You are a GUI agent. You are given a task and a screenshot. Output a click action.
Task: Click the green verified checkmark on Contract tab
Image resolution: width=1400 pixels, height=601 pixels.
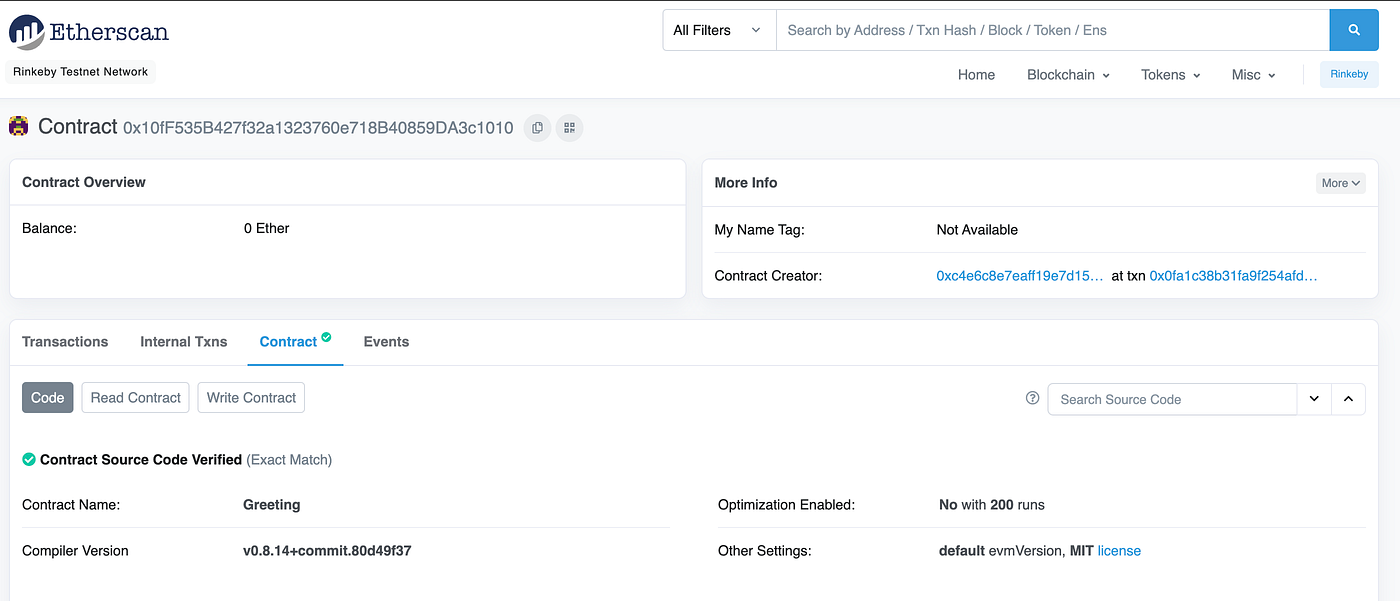click(x=326, y=337)
